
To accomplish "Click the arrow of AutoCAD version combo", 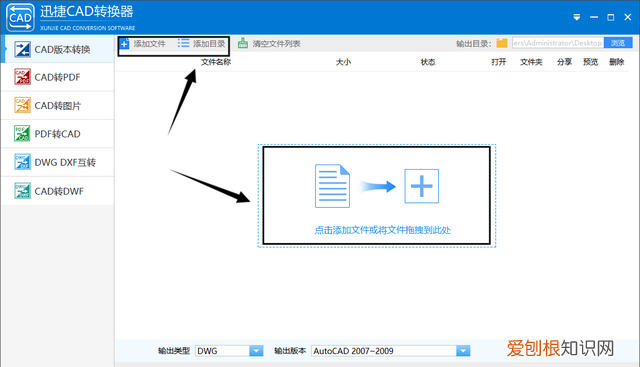I will coord(463,351).
